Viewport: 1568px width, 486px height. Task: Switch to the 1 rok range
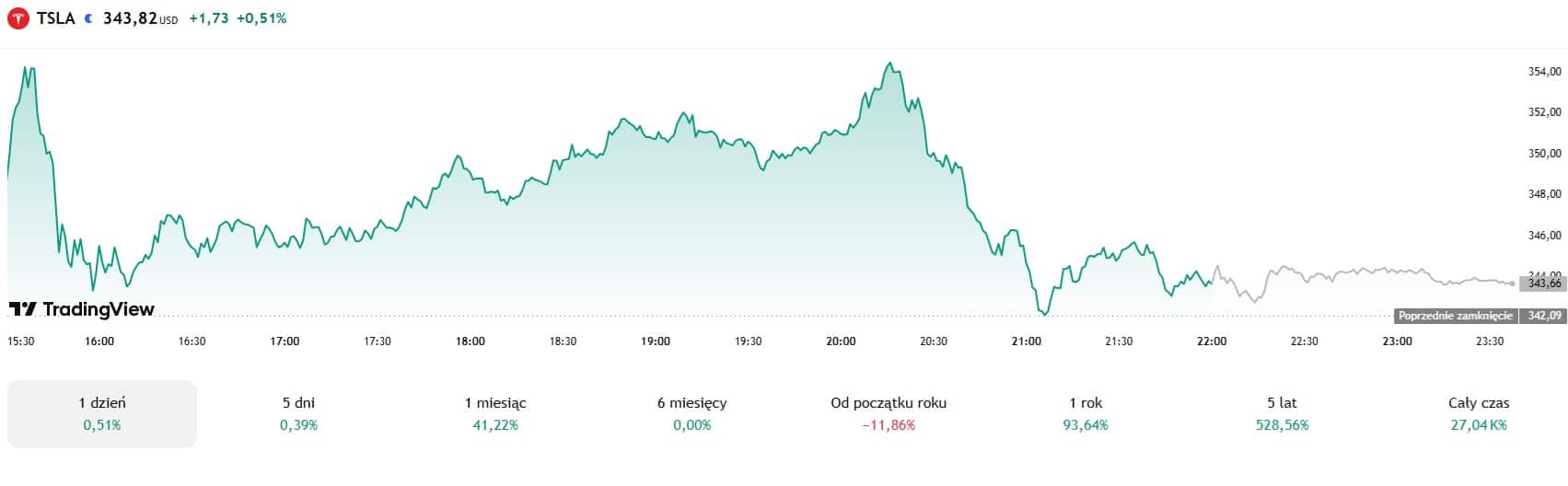1086,413
